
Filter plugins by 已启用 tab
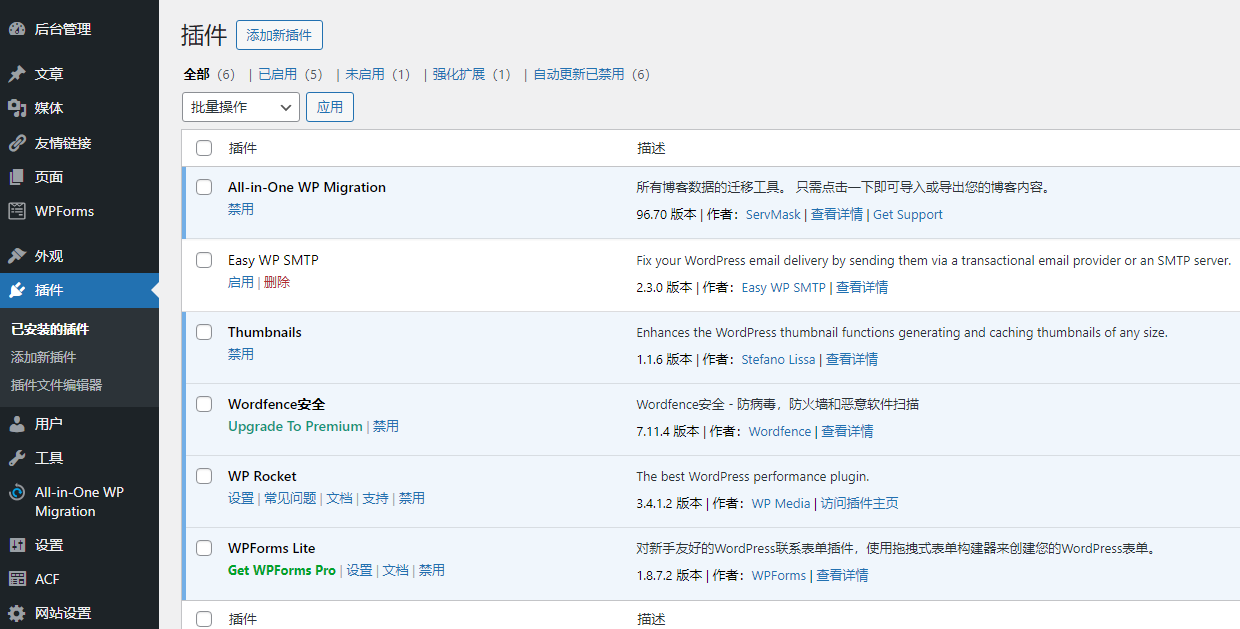[277, 74]
